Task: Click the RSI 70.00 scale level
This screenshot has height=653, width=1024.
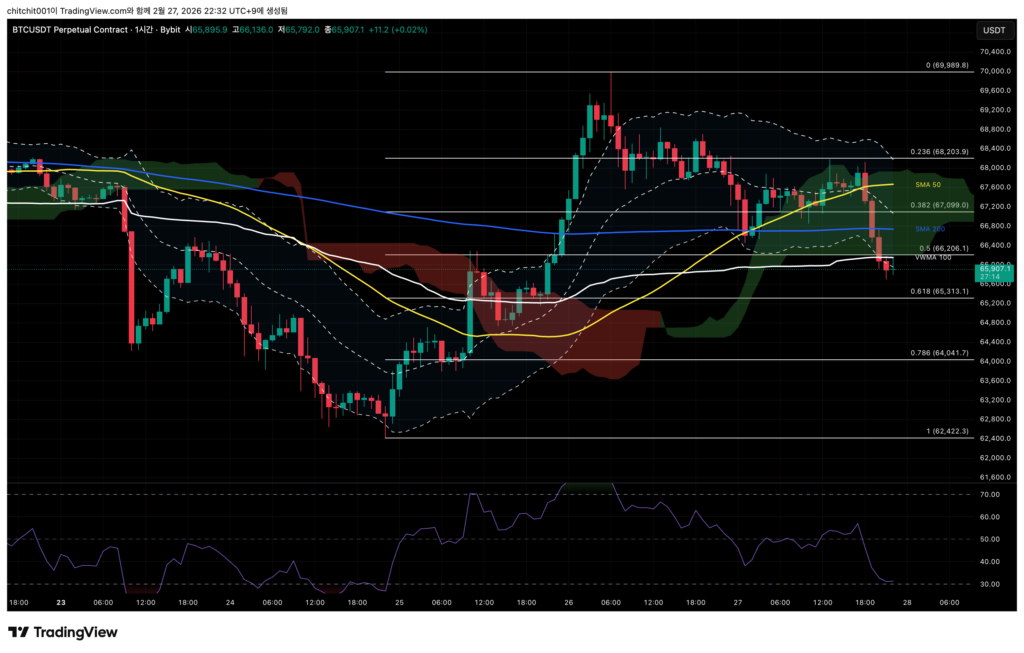Action: (x=991, y=494)
